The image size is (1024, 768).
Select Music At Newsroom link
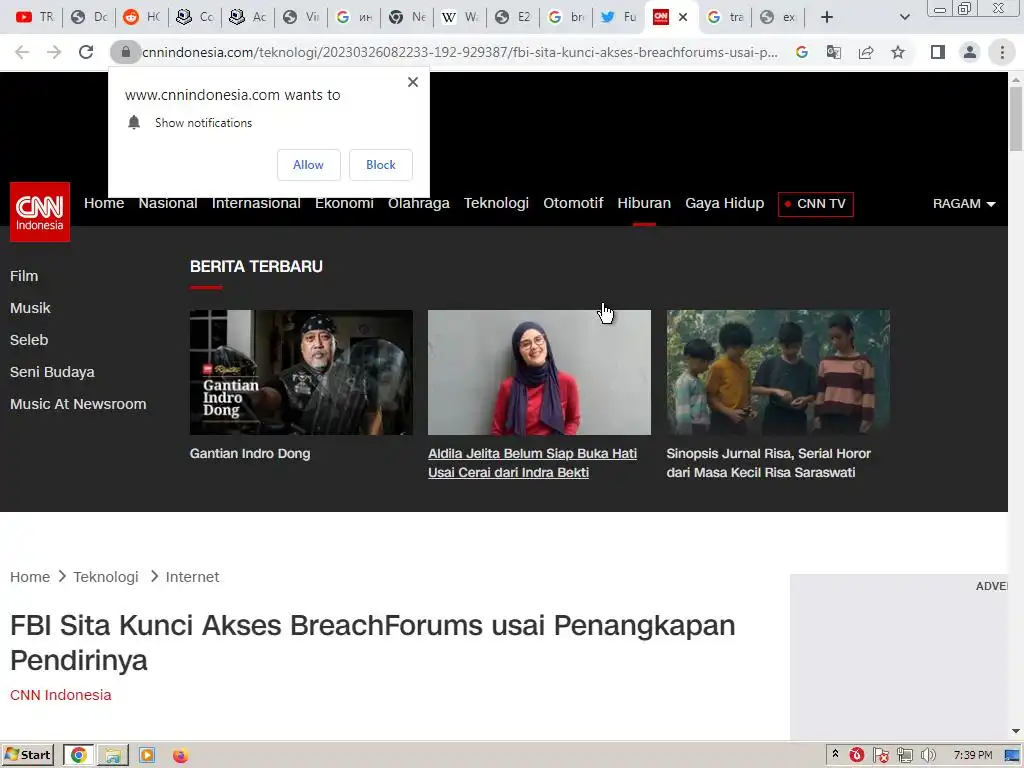(x=78, y=404)
